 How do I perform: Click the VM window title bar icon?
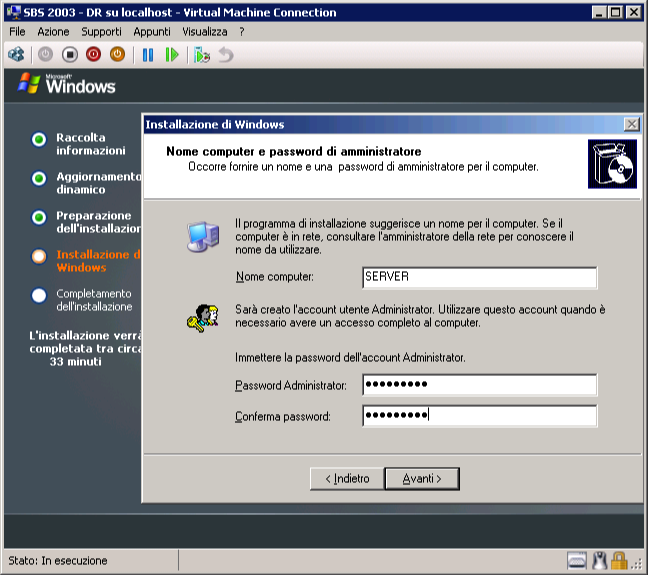[14, 12]
